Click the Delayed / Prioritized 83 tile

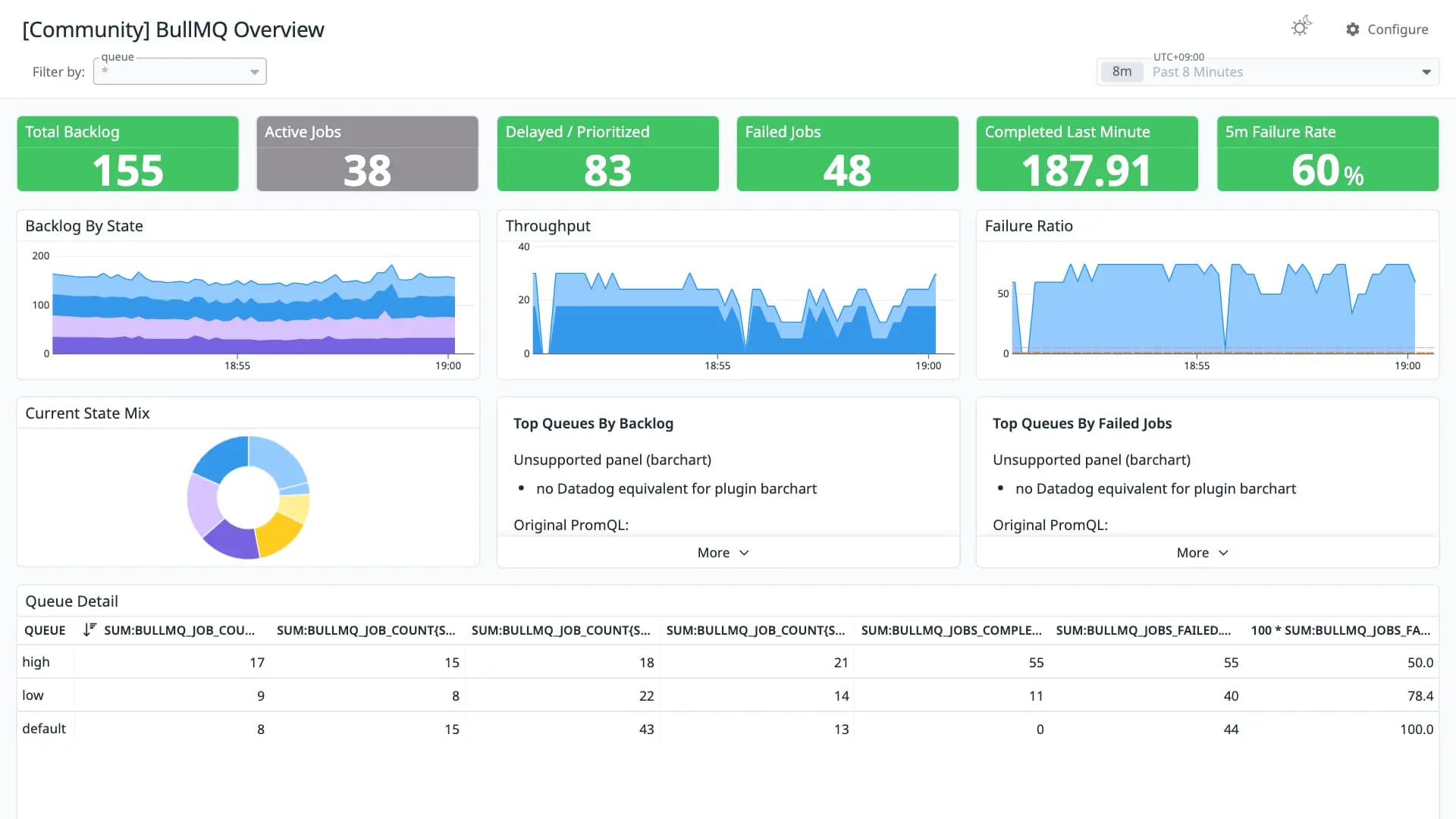607,153
